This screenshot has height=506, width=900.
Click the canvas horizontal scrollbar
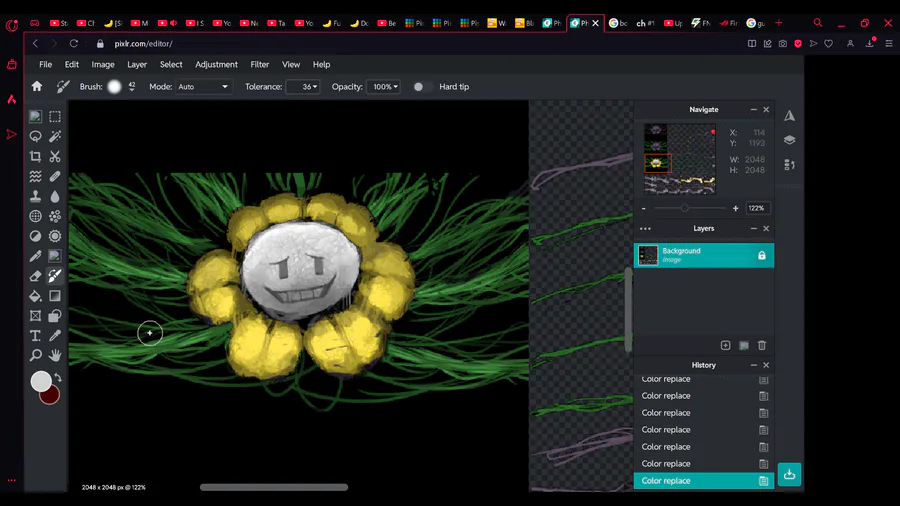274,487
